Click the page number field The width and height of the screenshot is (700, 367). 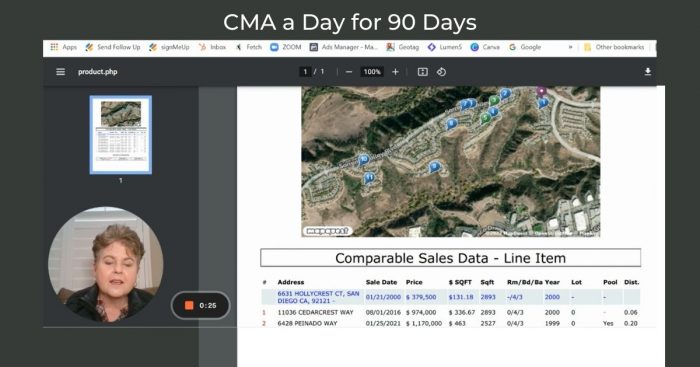coord(305,72)
